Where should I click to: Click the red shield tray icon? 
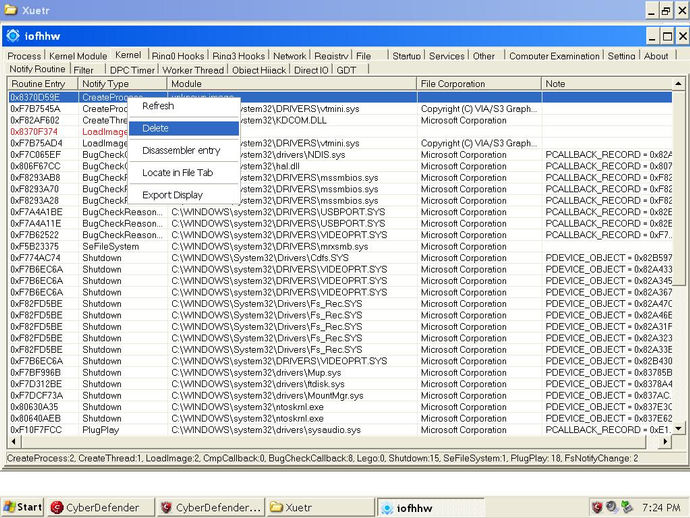click(597, 507)
